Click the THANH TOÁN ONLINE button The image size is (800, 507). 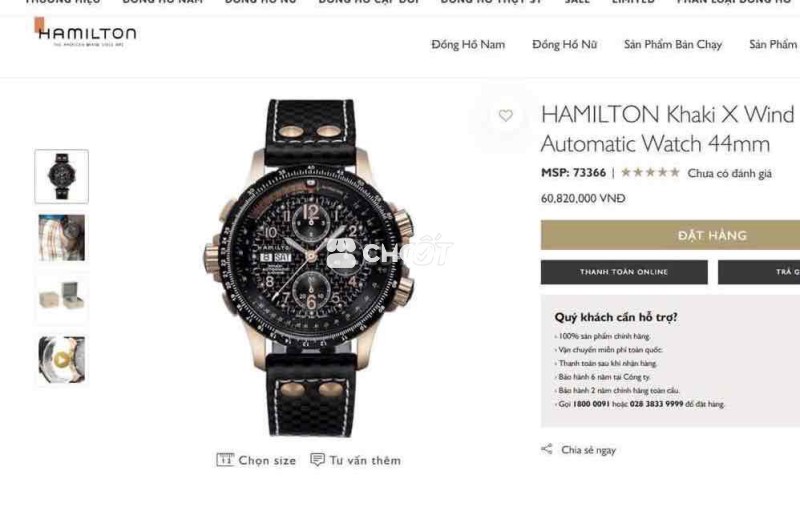[x=624, y=272]
